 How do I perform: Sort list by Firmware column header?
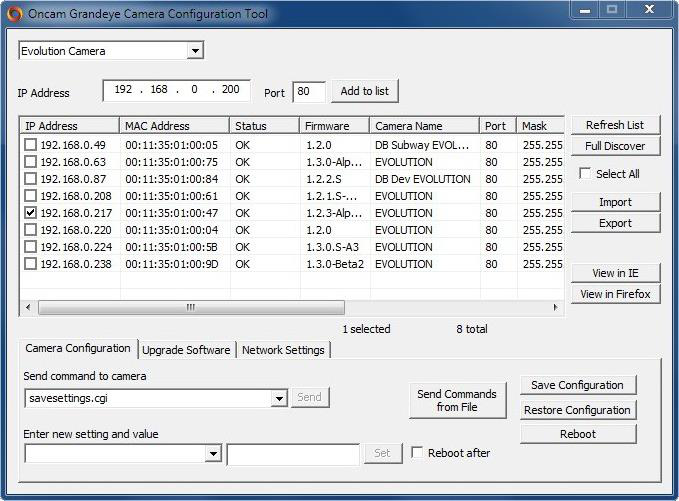[334, 126]
